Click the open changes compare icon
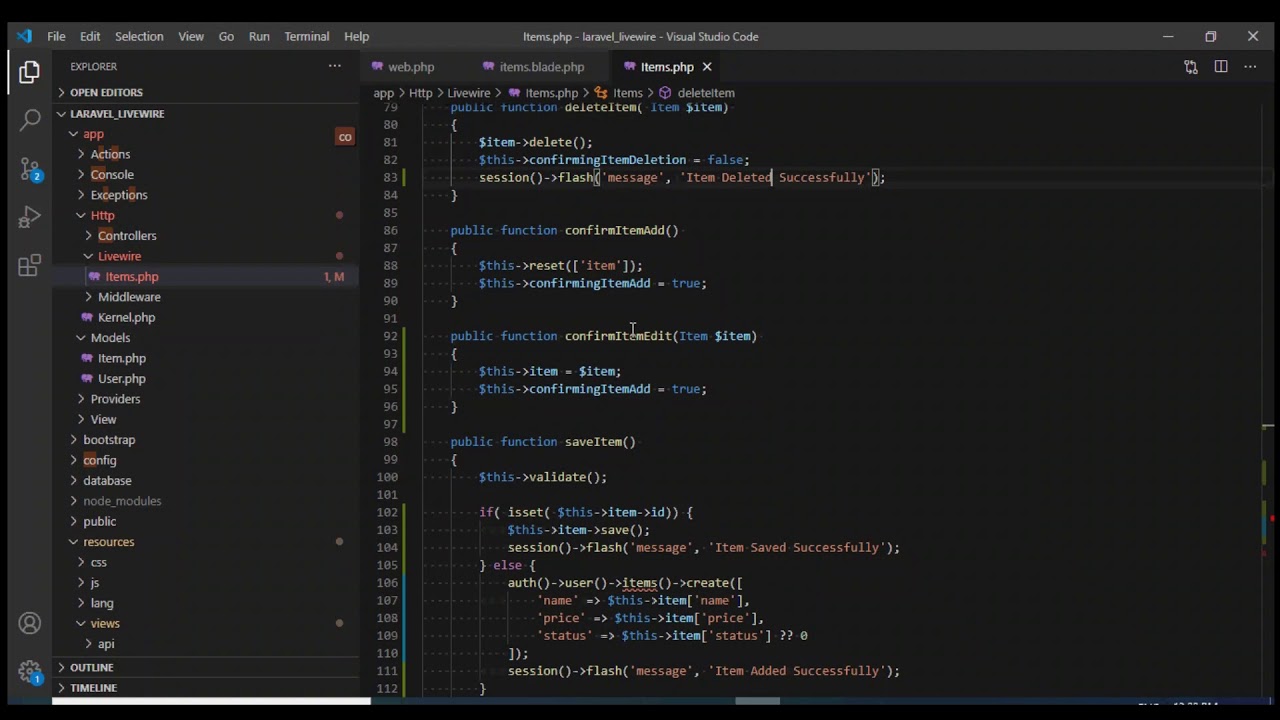1280x720 pixels. tap(1190, 67)
